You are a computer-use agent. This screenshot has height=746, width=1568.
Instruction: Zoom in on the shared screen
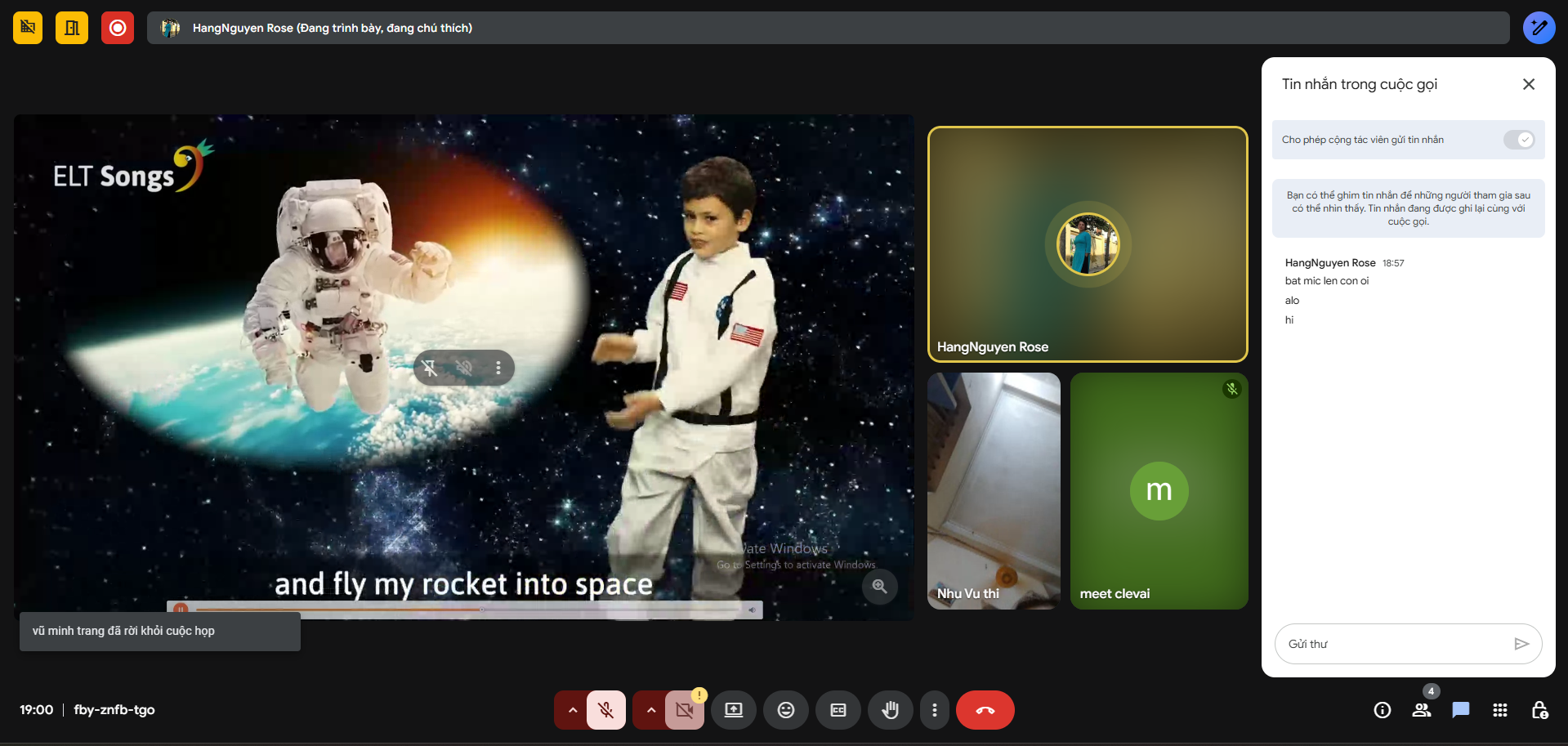point(879,586)
